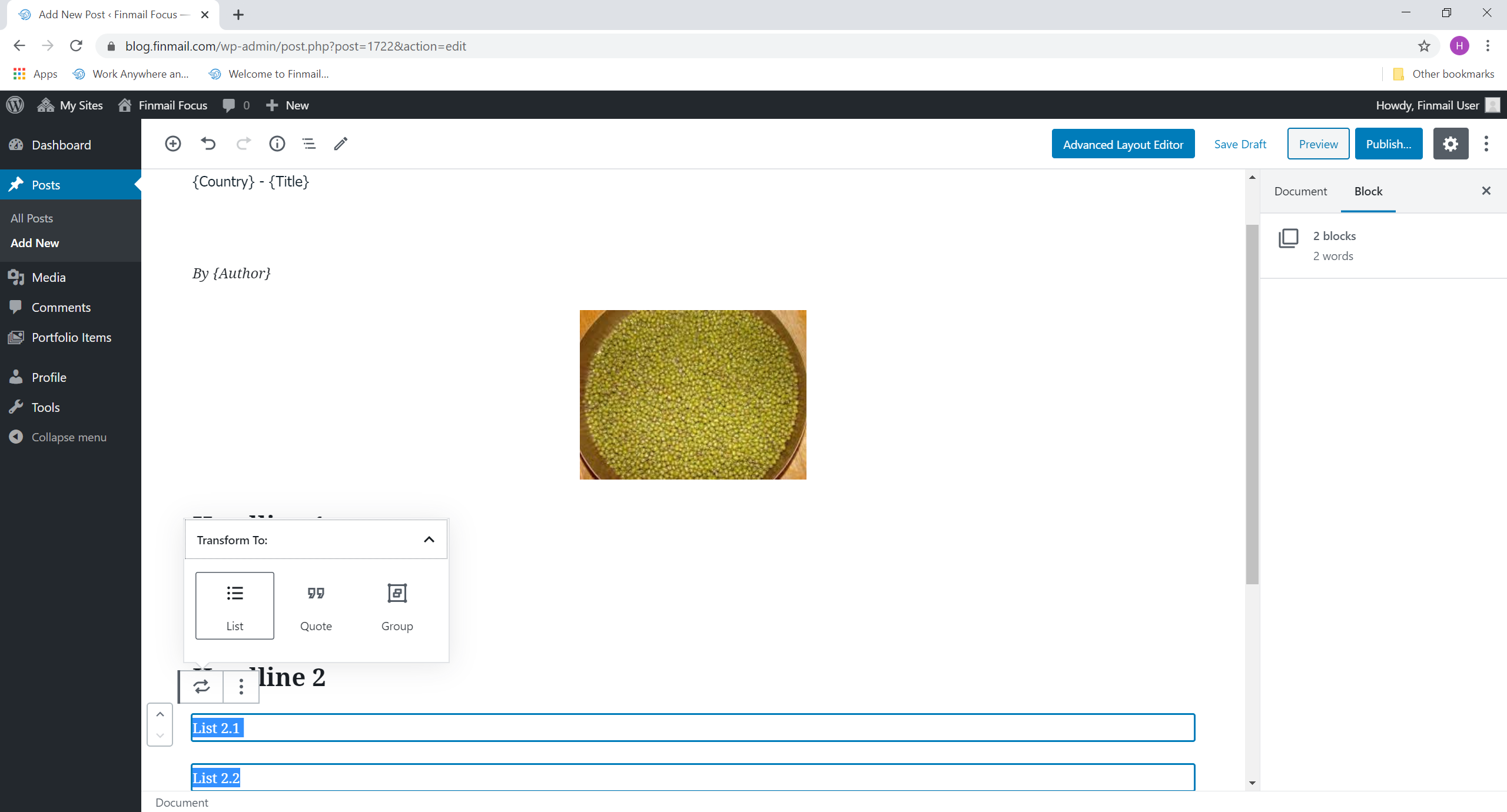1507x812 pixels.
Task: Close the settings sidebar panel
Action: click(1486, 191)
